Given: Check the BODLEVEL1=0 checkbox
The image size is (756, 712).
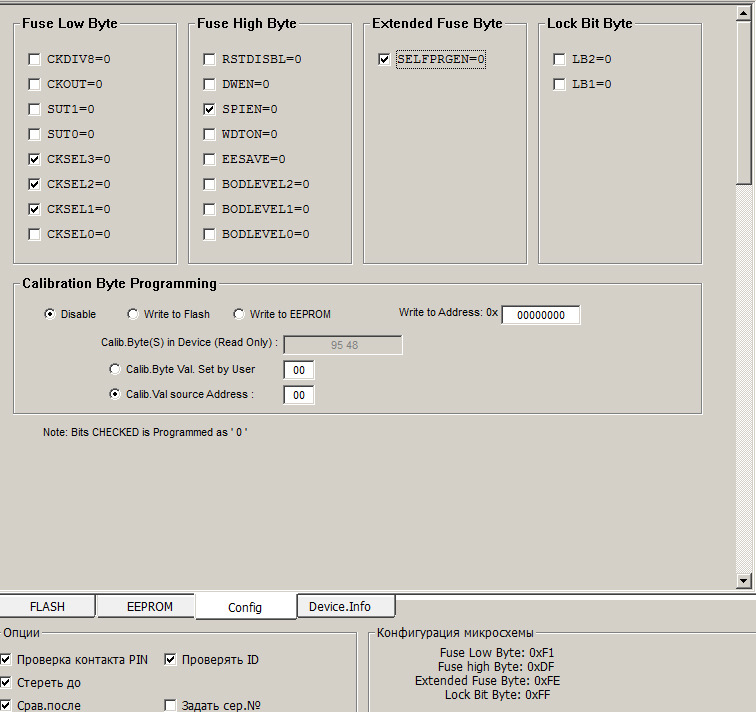Looking at the screenshot, I should coord(209,210).
